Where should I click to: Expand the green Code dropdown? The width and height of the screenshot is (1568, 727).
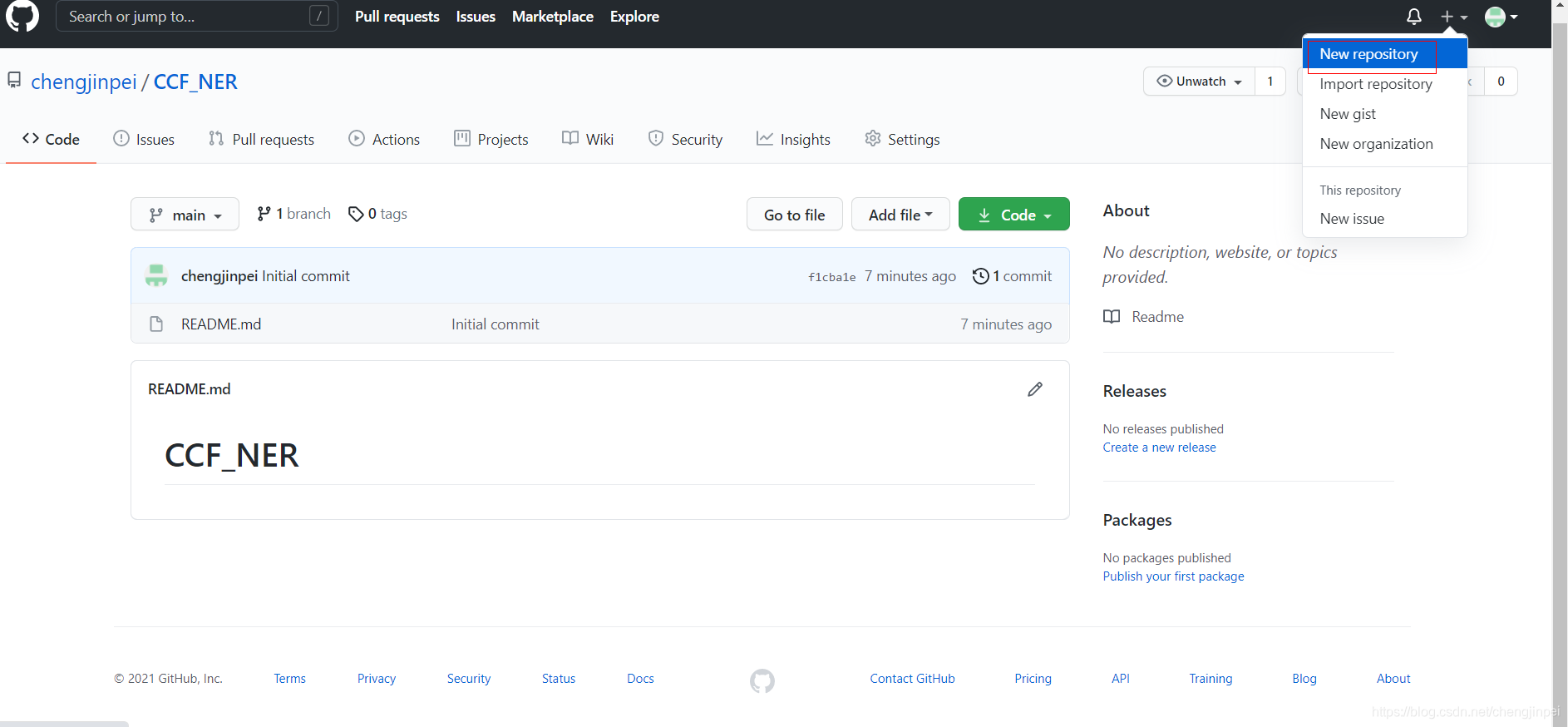pyautogui.click(x=1014, y=215)
